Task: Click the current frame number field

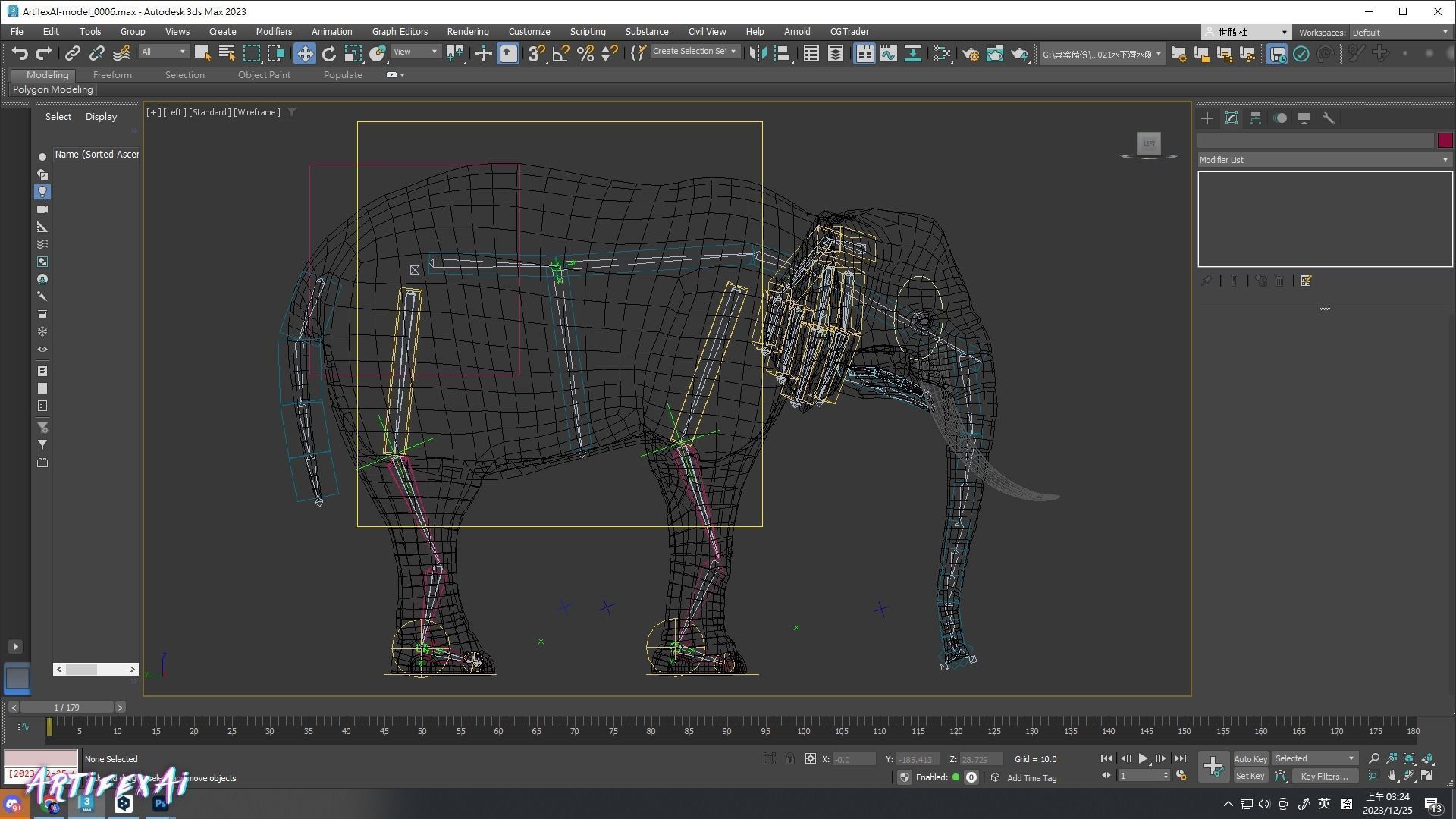Action: [1144, 776]
